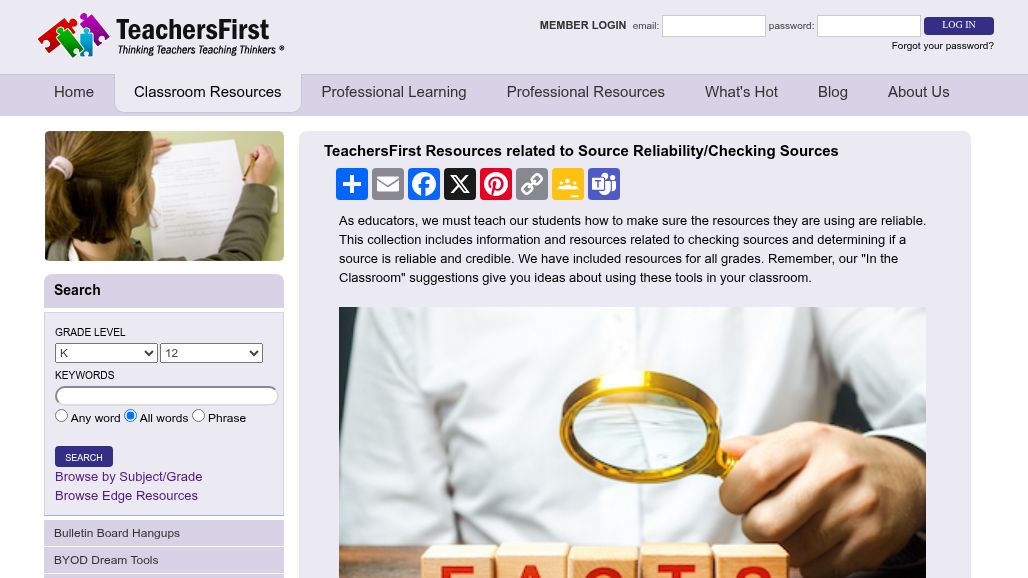
Task: Share to X (Twitter) icon
Action: 460,184
